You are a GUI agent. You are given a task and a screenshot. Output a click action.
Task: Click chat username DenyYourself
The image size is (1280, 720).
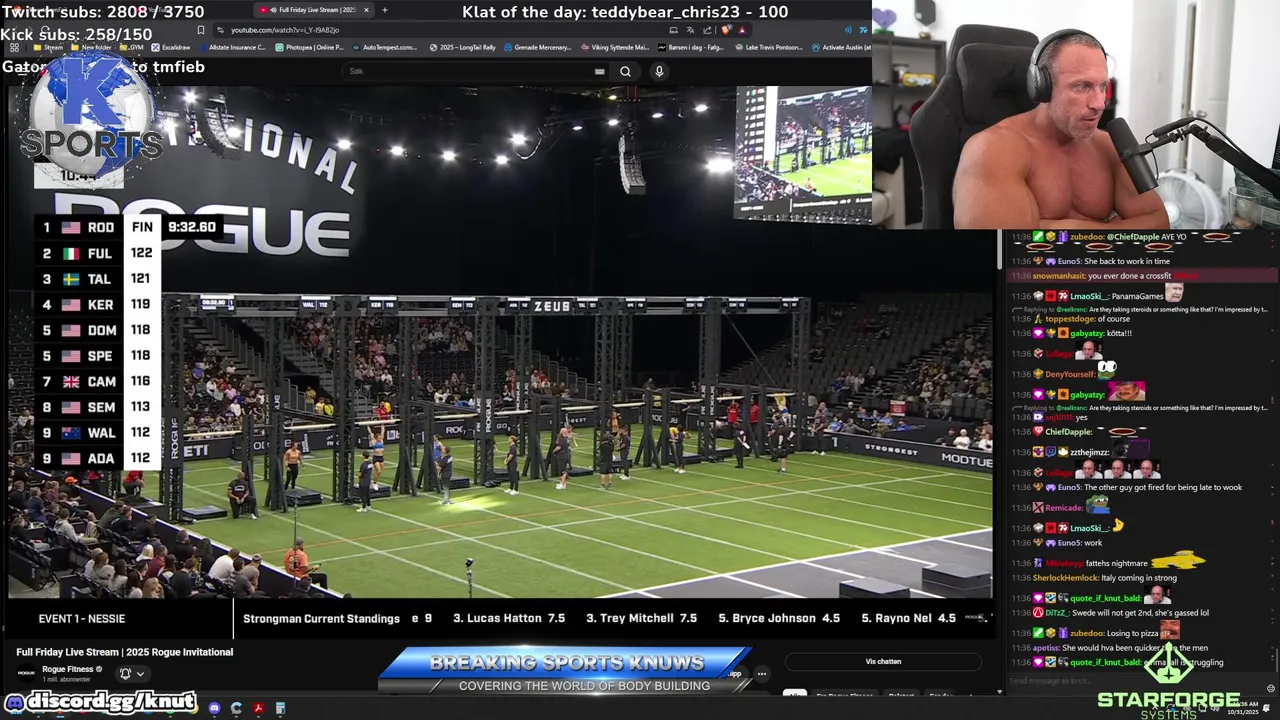click(x=1069, y=374)
